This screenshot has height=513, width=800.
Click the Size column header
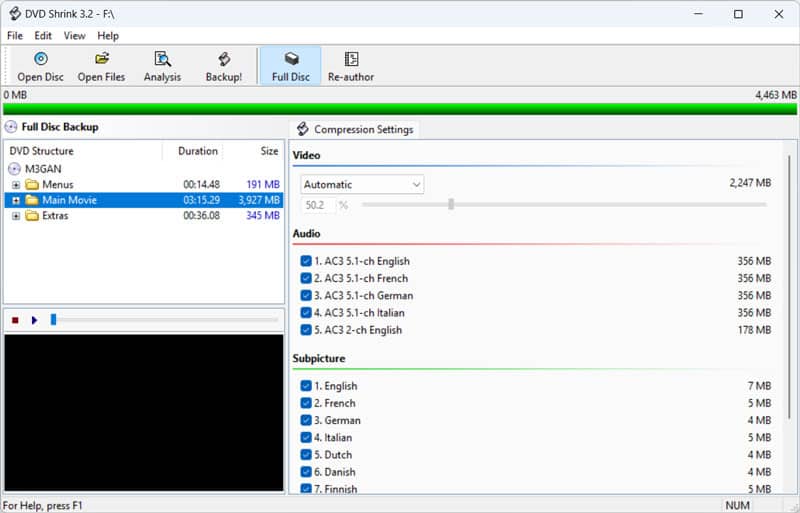click(269, 152)
